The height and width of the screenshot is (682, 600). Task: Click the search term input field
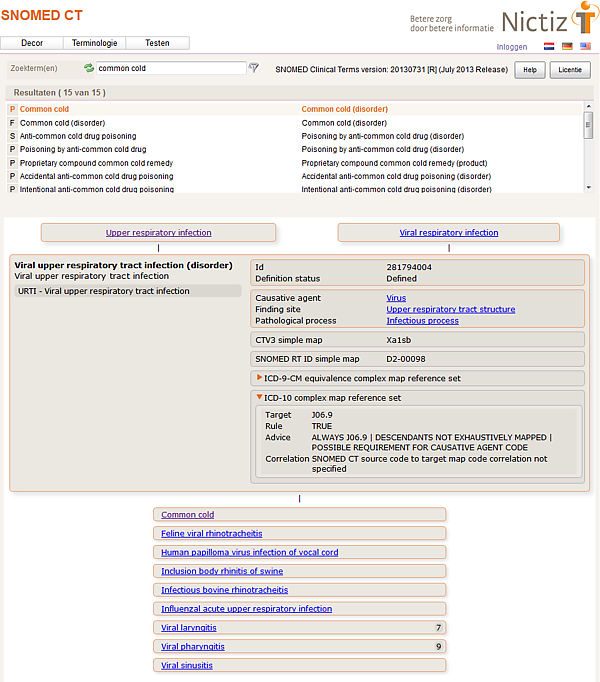point(170,68)
